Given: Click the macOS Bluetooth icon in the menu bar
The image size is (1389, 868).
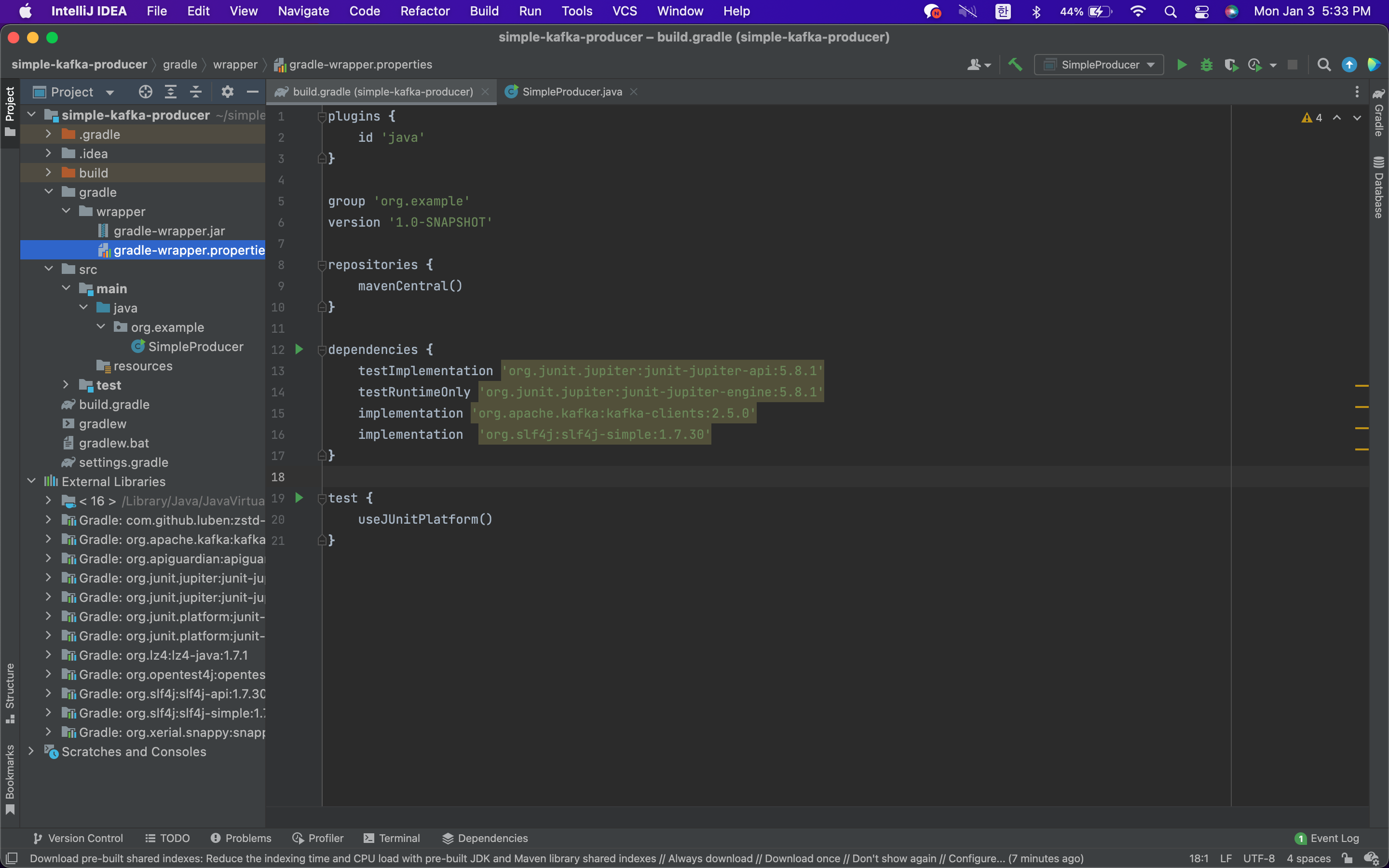Looking at the screenshot, I should coord(1037,11).
